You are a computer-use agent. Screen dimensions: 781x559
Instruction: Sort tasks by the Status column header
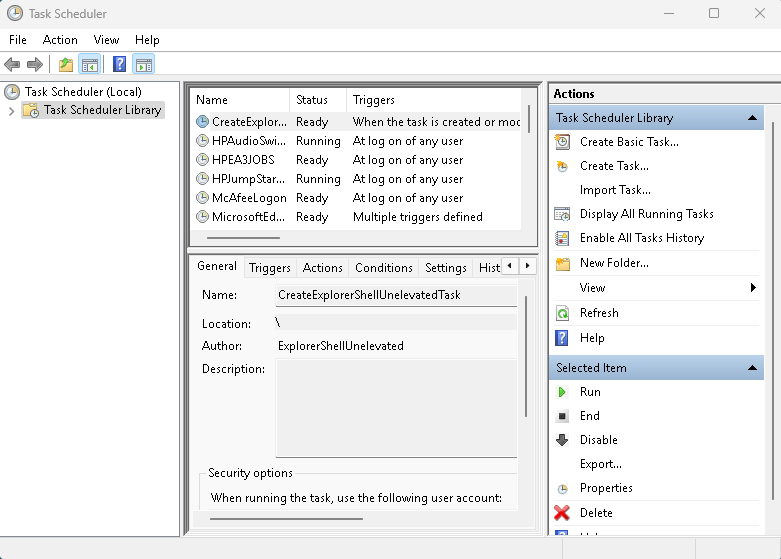click(x=318, y=100)
